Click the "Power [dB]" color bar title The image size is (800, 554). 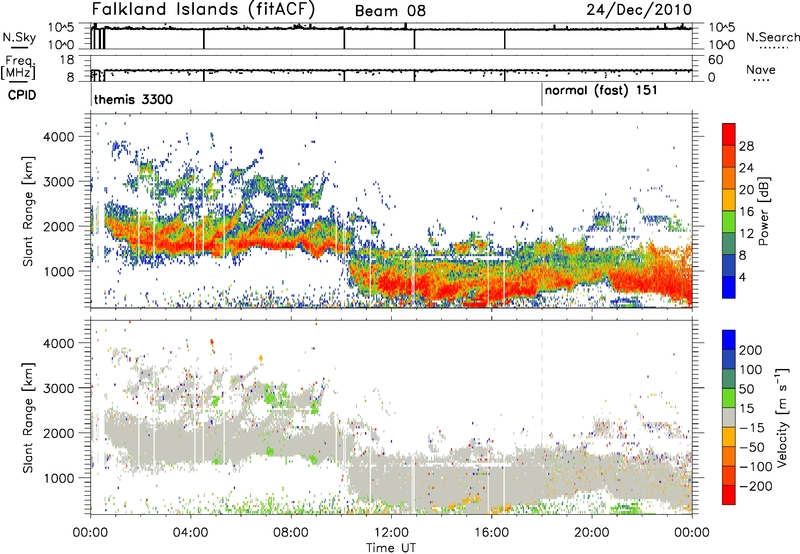(764, 211)
